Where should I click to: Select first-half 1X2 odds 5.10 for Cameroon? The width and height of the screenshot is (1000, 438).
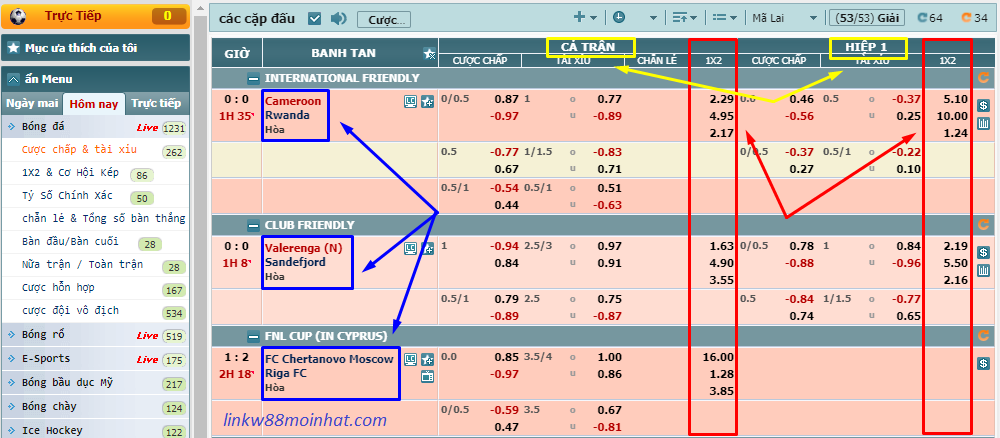[955, 99]
